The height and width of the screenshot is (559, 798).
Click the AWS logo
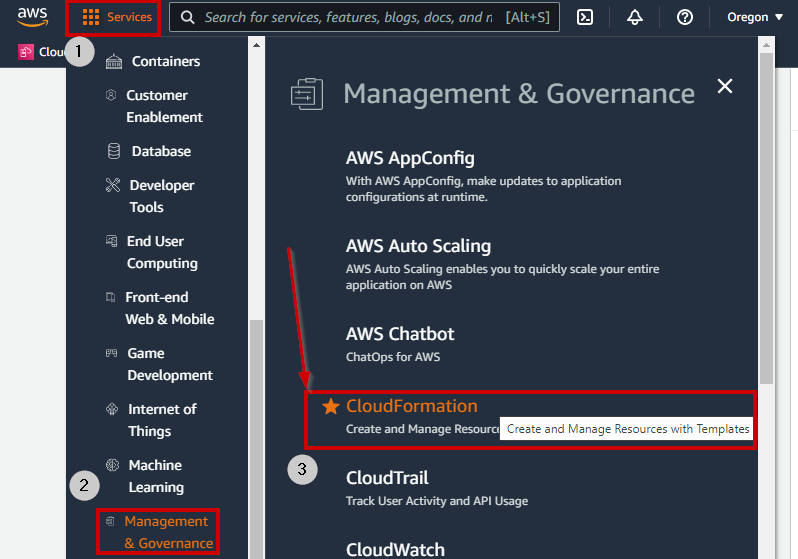click(x=33, y=17)
